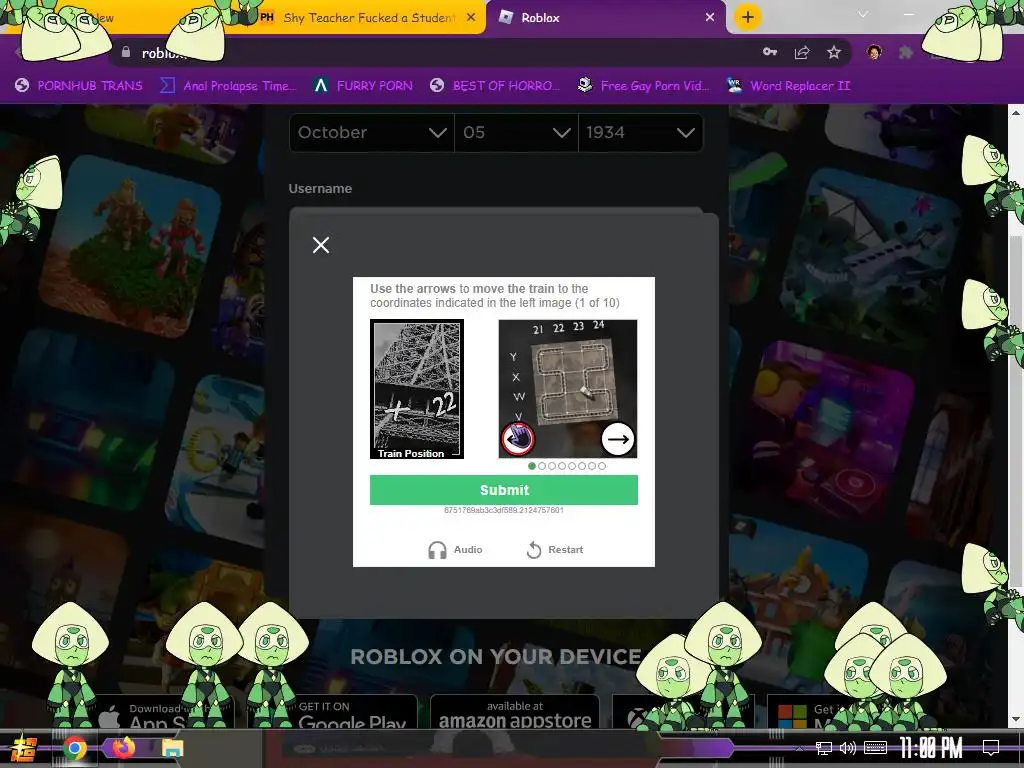1024x768 pixels.
Task: Click the scrollbar up arrow
Action: (x=1016, y=112)
